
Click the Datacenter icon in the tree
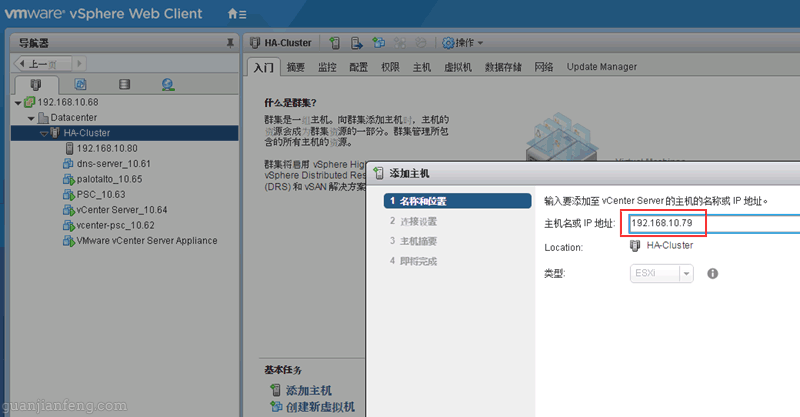(43, 118)
